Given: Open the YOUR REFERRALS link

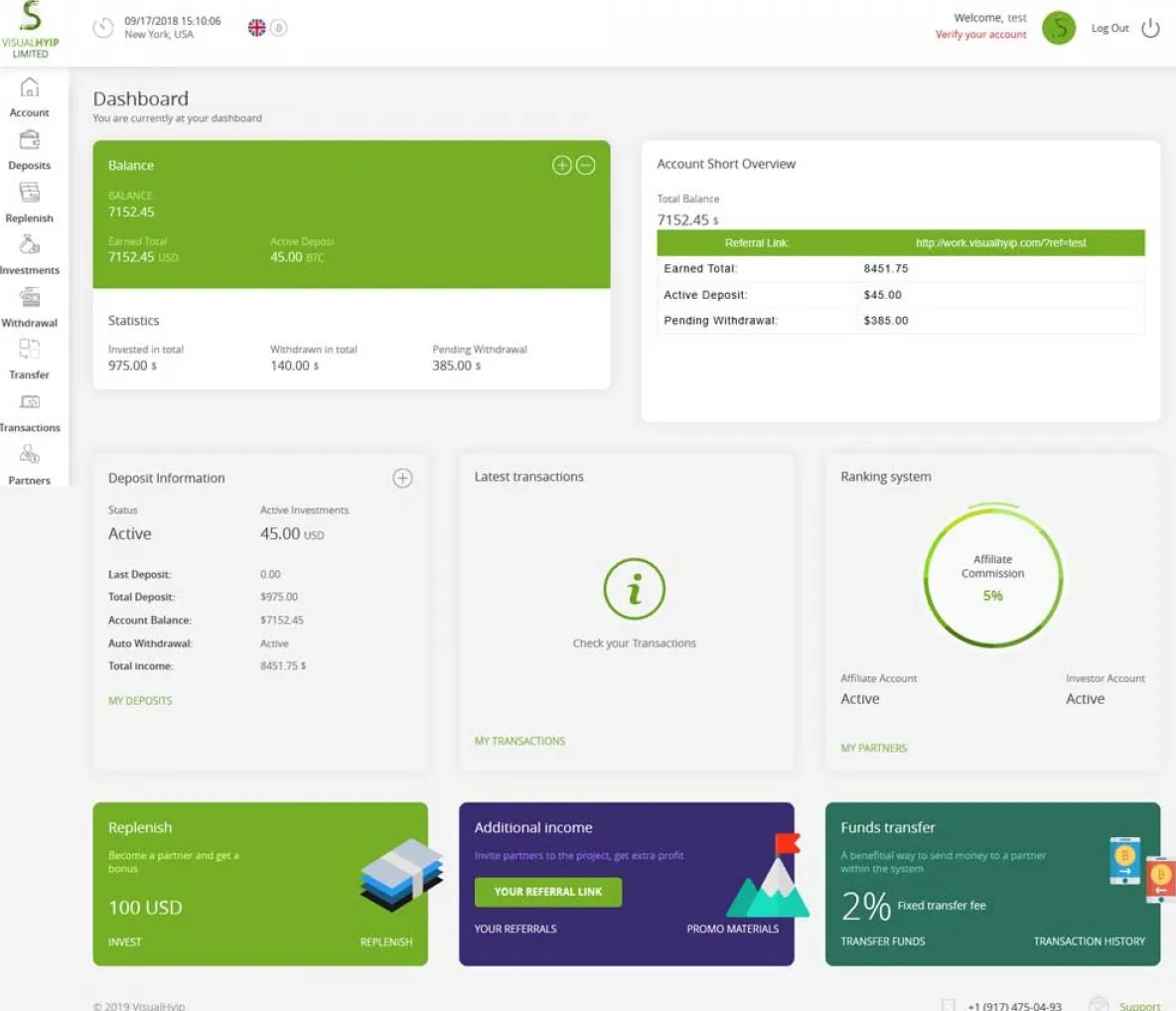Looking at the screenshot, I should pyautogui.click(x=515, y=929).
